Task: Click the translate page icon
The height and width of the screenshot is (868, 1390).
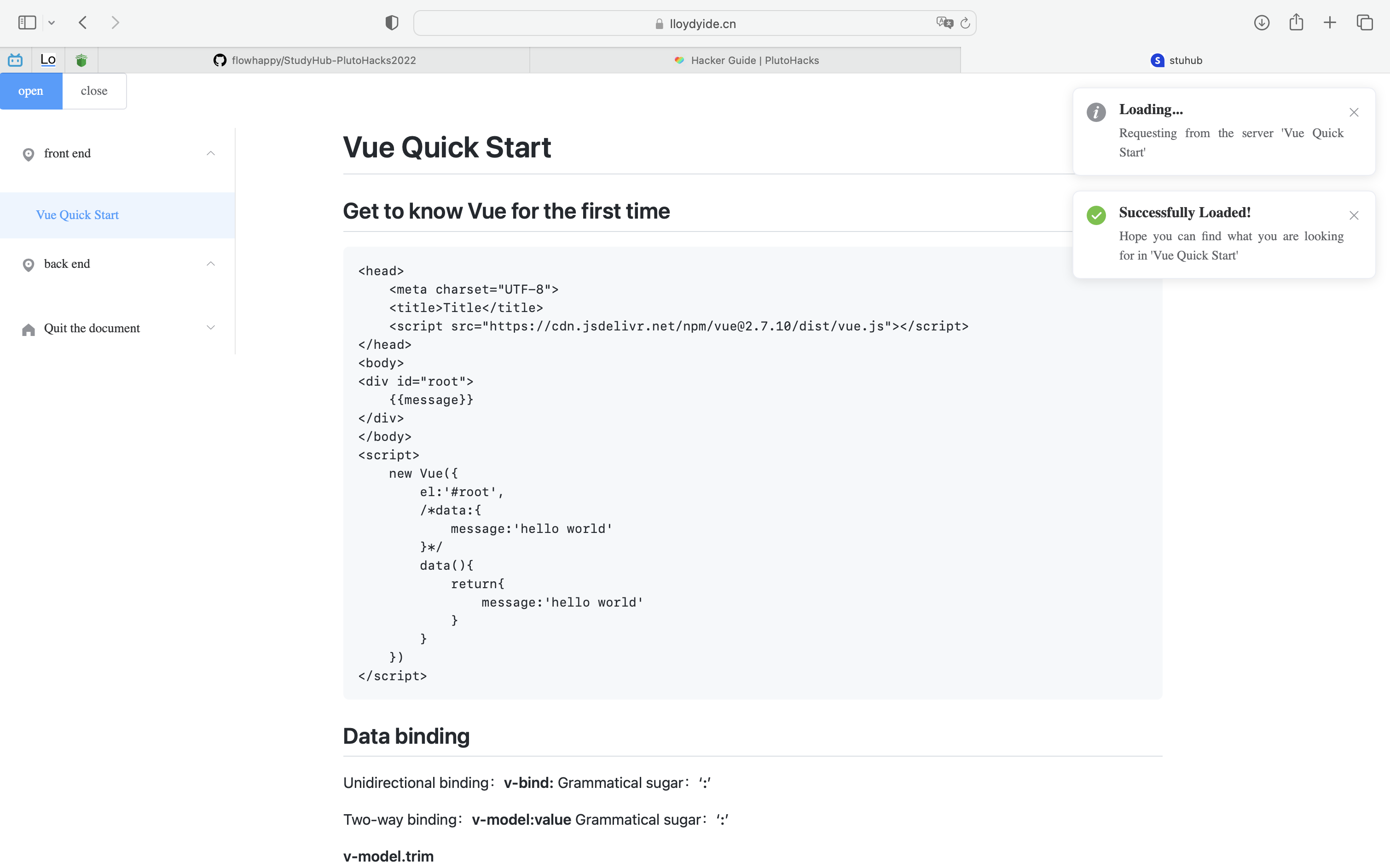Action: 944,23
